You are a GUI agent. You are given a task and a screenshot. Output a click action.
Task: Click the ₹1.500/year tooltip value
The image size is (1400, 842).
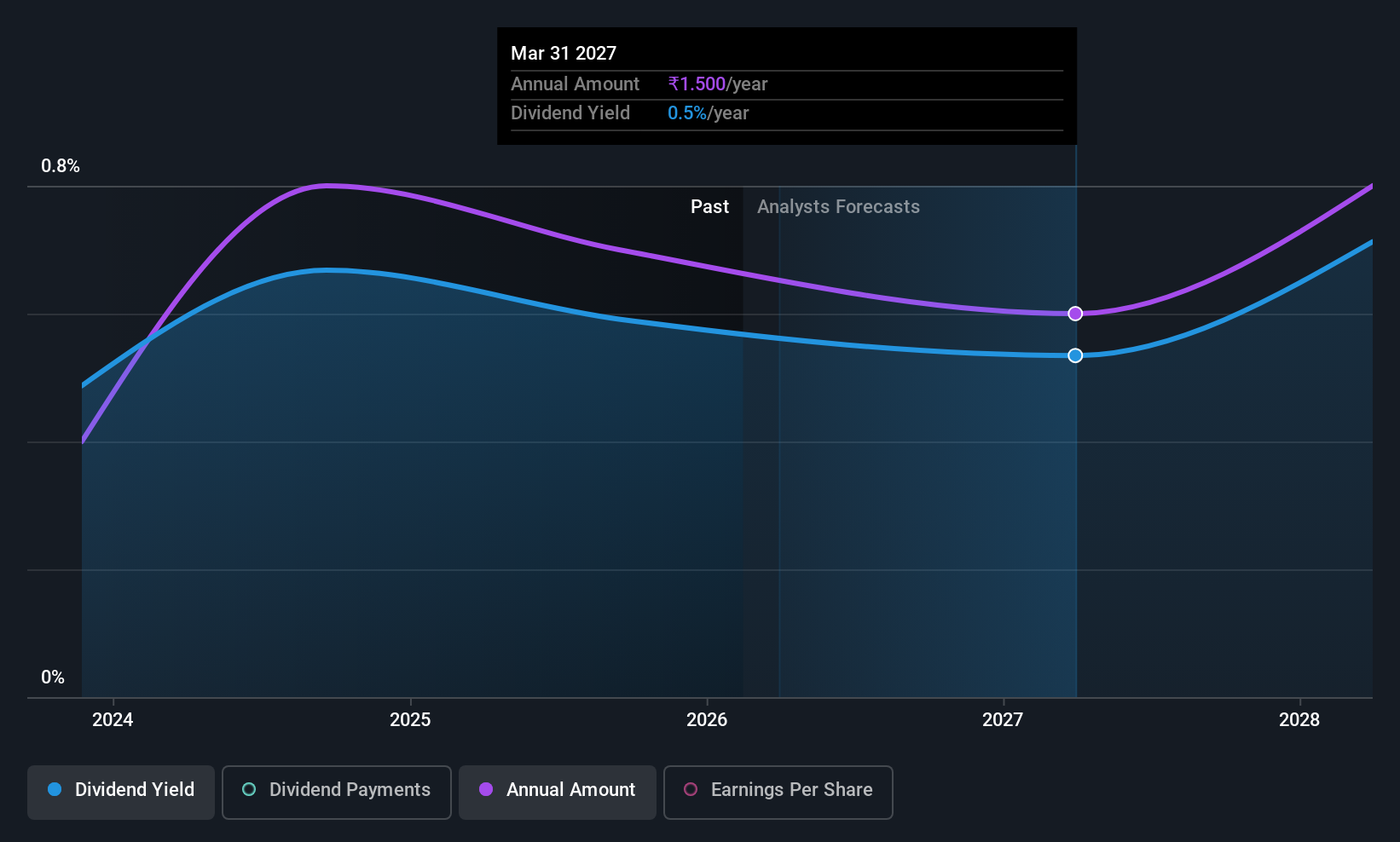tap(718, 84)
